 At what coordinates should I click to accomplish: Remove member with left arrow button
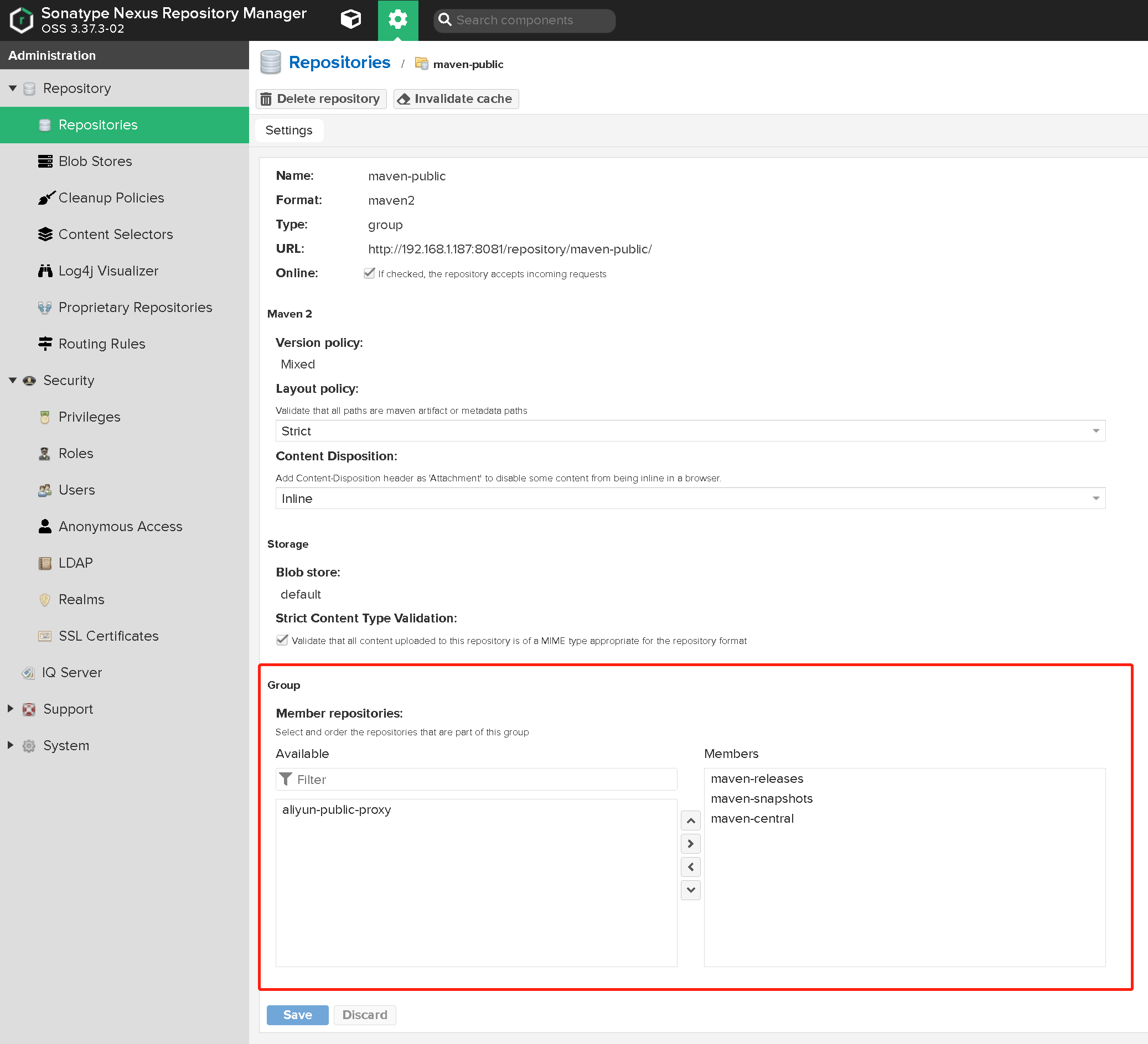(690, 867)
